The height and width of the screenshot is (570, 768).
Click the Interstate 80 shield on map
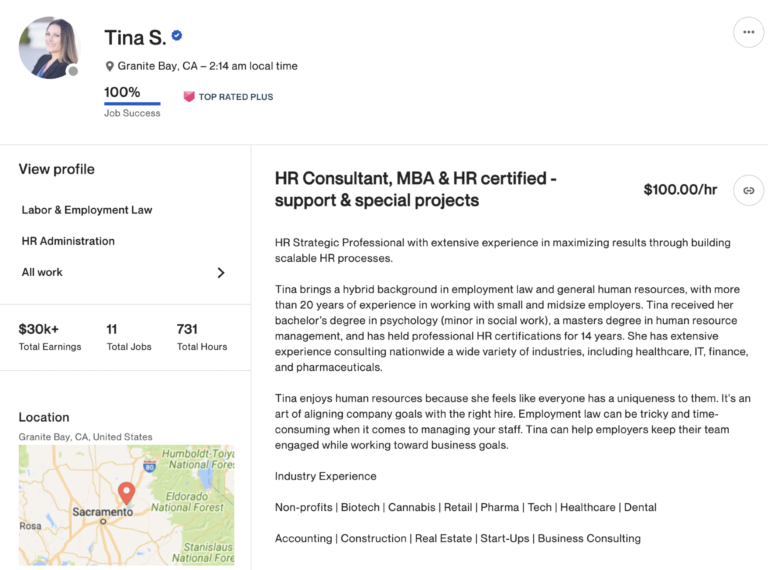[148, 465]
